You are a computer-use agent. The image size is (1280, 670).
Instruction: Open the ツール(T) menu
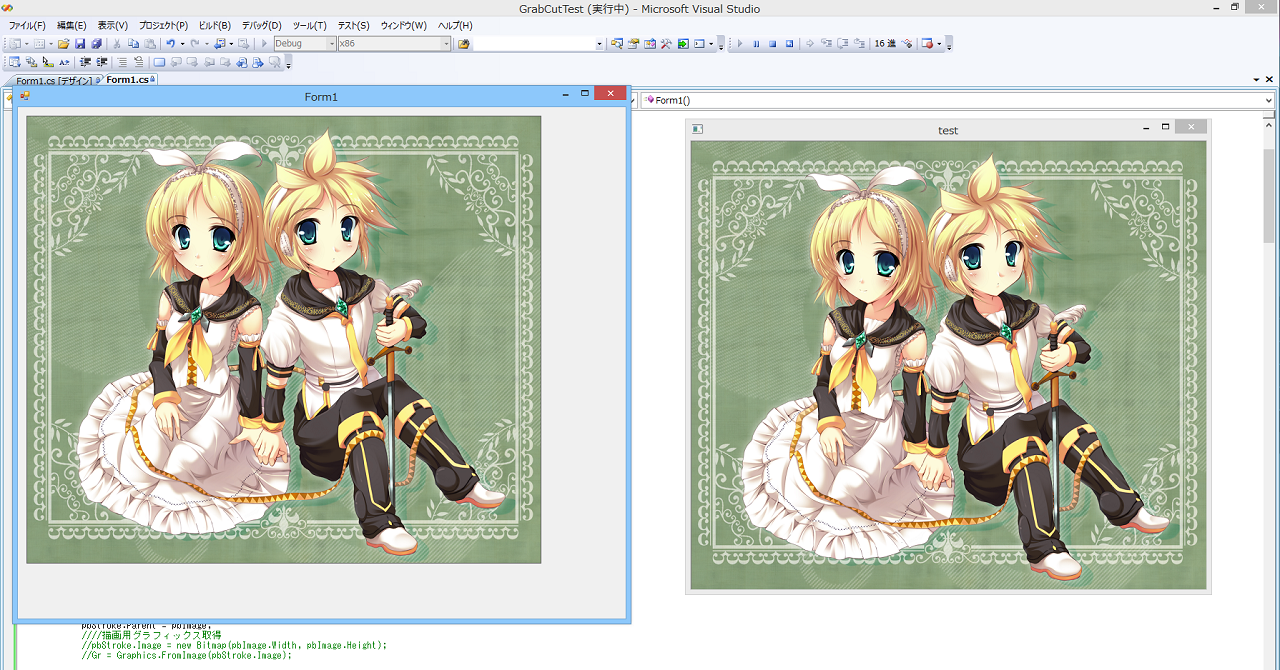pyautogui.click(x=309, y=25)
